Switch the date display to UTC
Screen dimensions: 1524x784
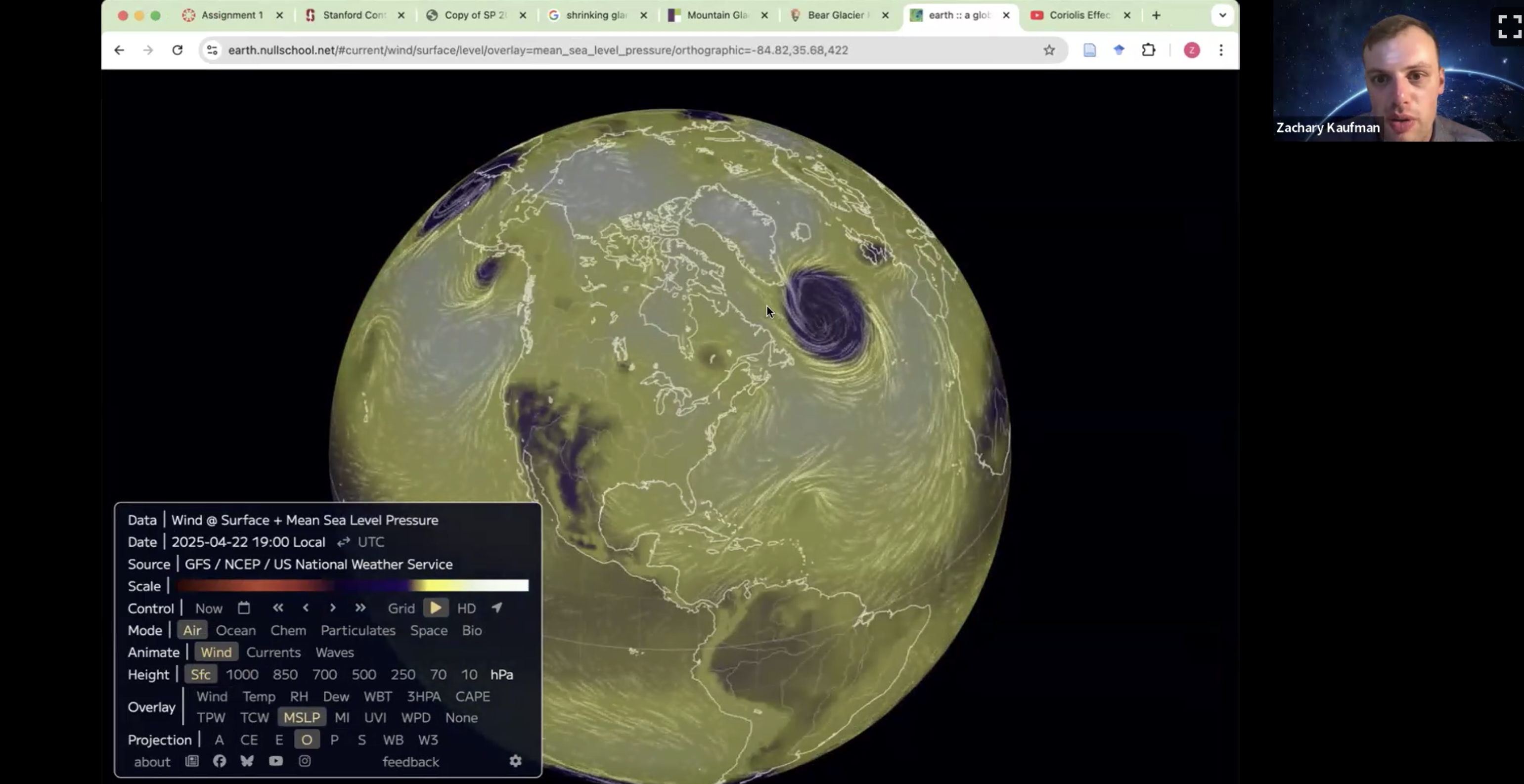pyautogui.click(x=370, y=542)
